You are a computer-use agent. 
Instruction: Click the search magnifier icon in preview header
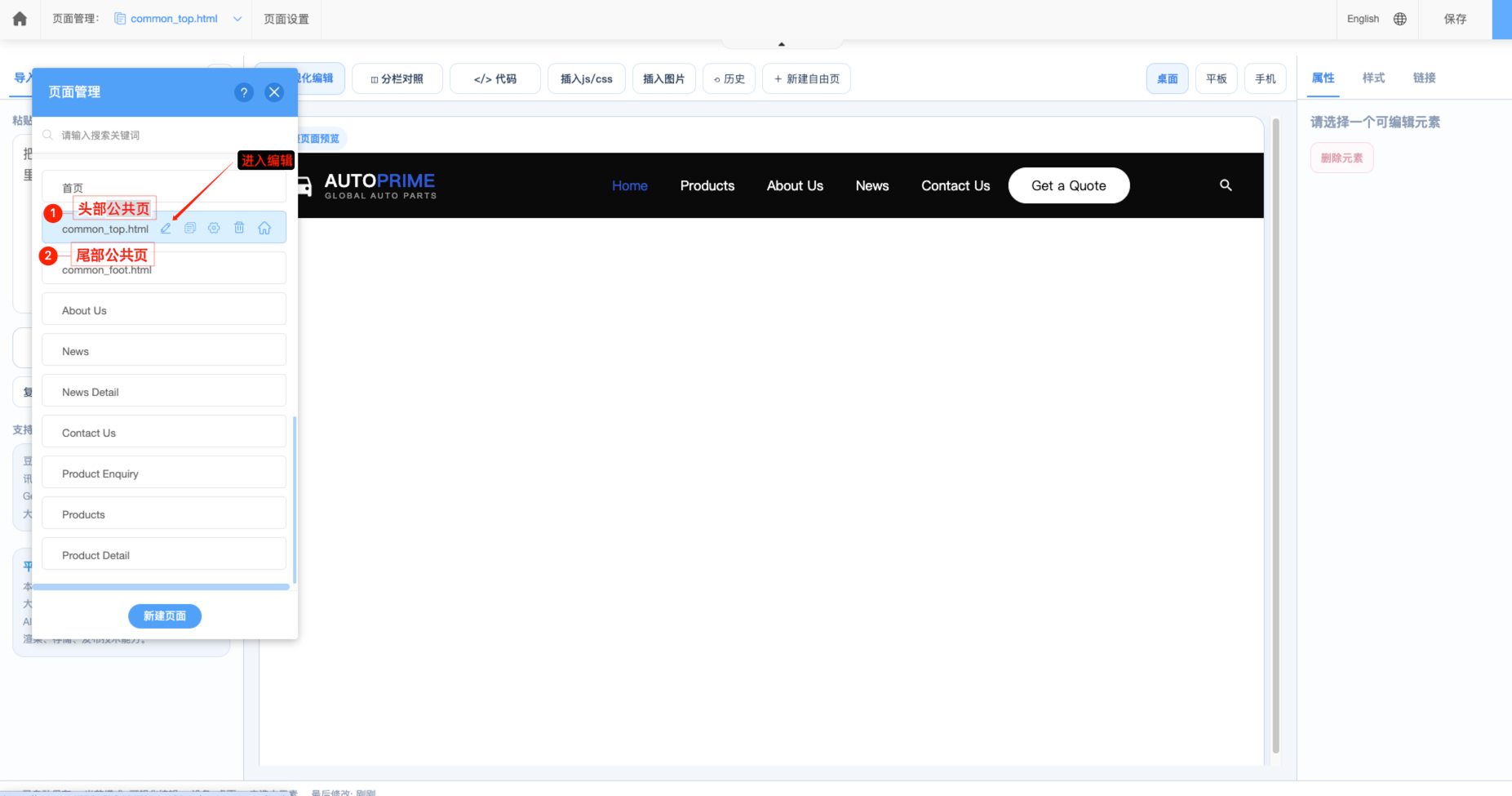[x=1226, y=185]
